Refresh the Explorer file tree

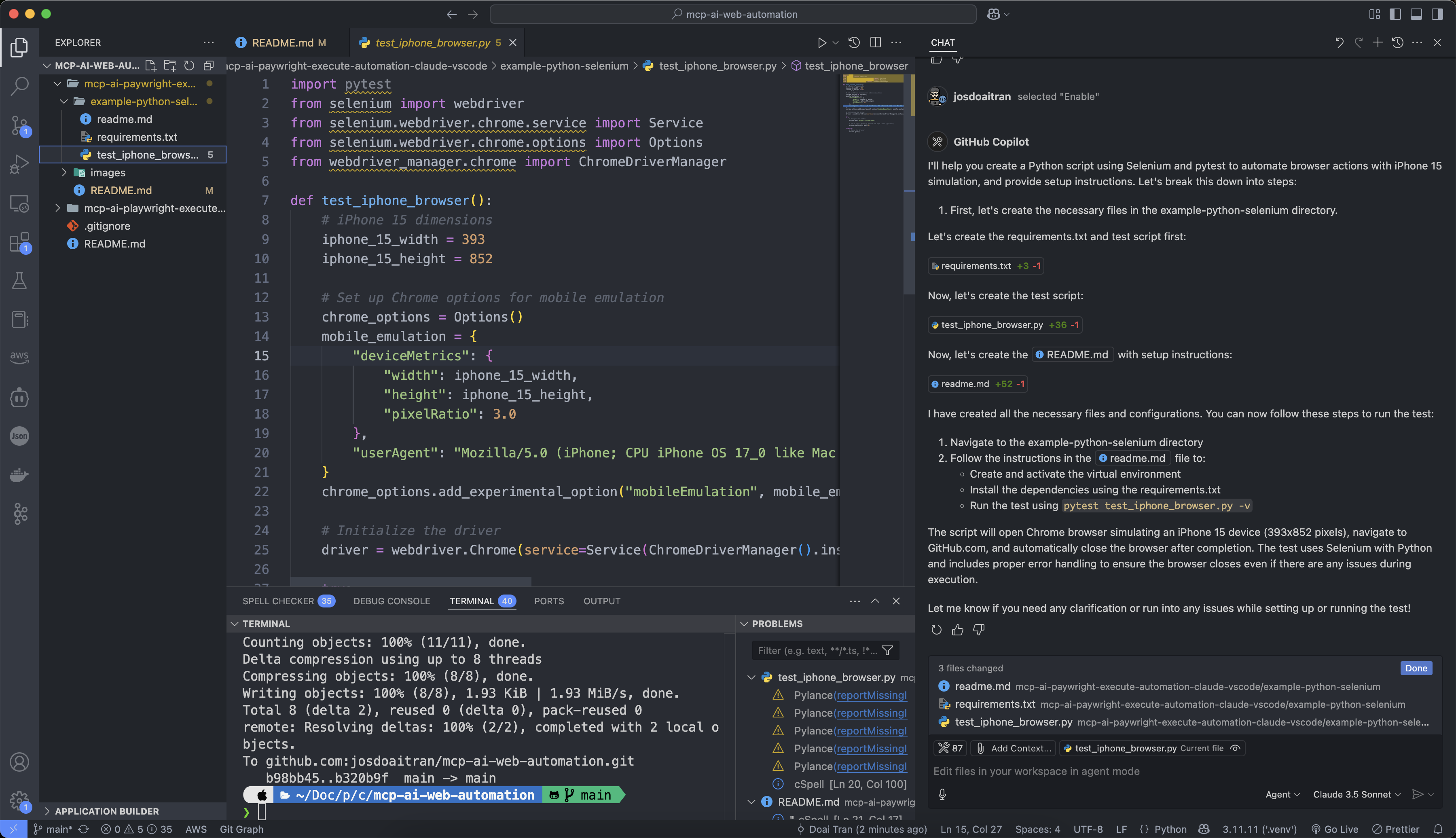click(x=189, y=66)
